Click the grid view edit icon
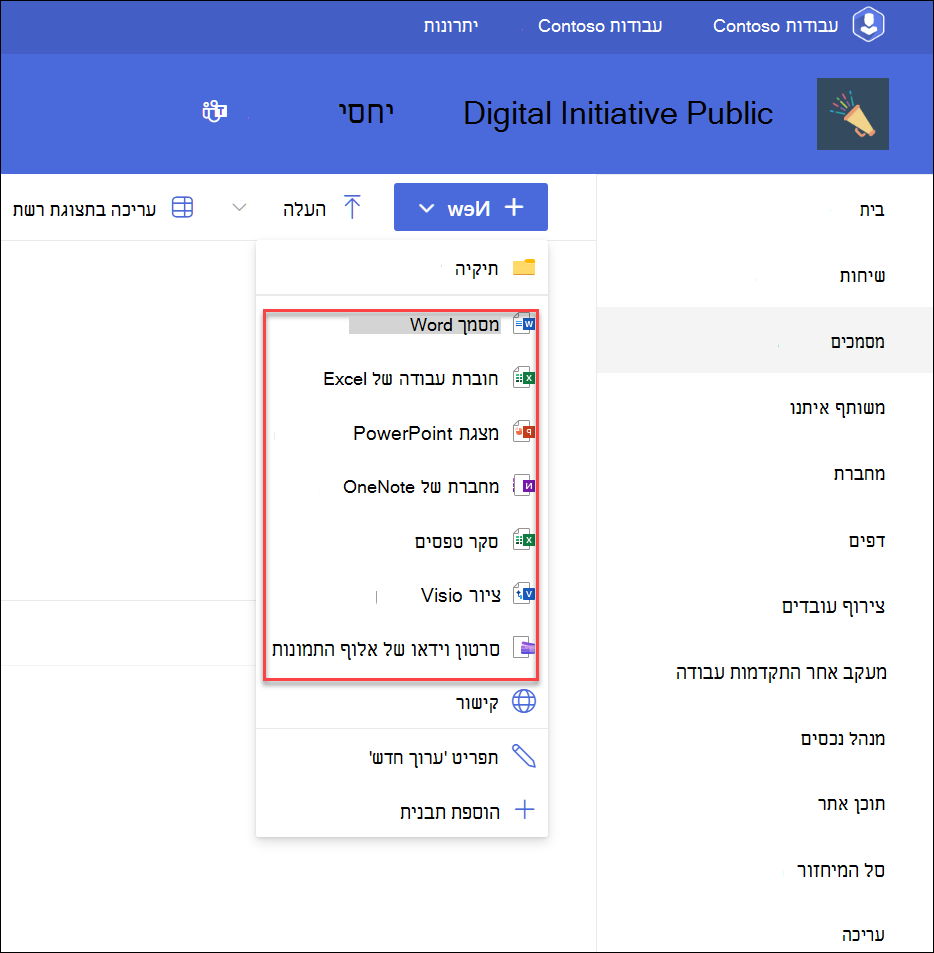Viewport: 934px width, 953px height. (182, 207)
